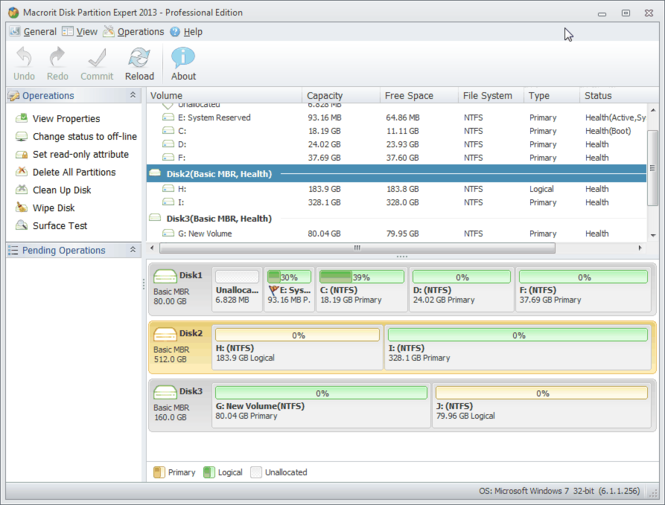Select the D: (NTFS) 24.02 GB partition block

pyautogui.click(x=461, y=290)
